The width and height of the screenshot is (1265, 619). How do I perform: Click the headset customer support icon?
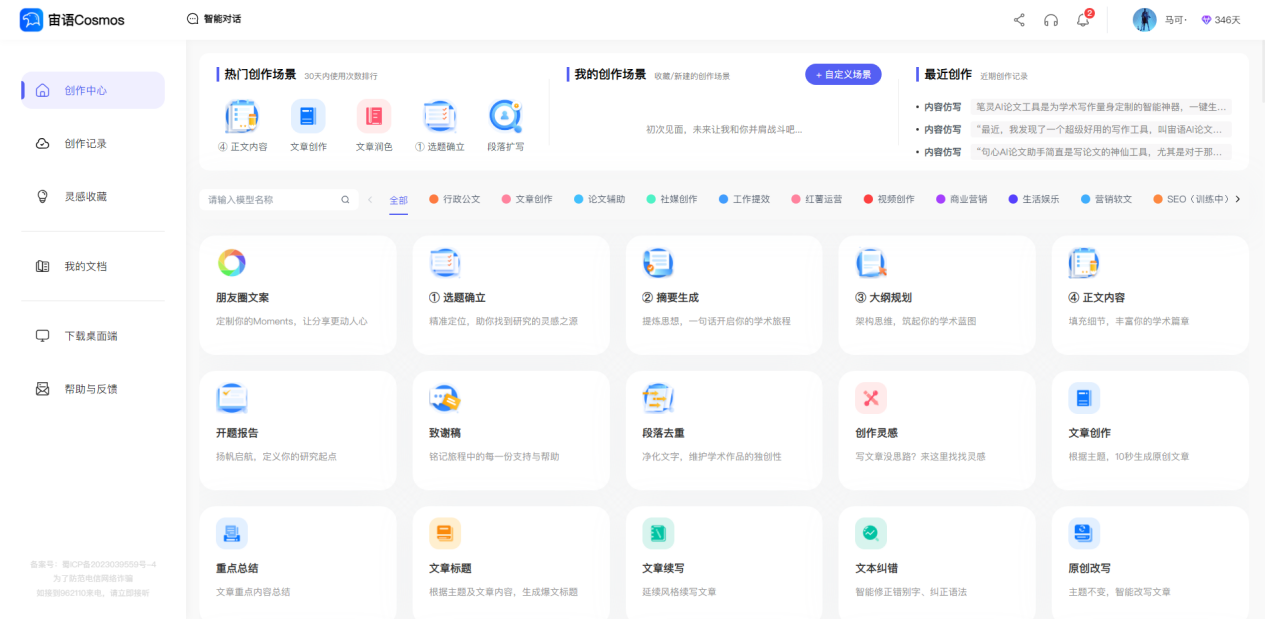click(1051, 20)
